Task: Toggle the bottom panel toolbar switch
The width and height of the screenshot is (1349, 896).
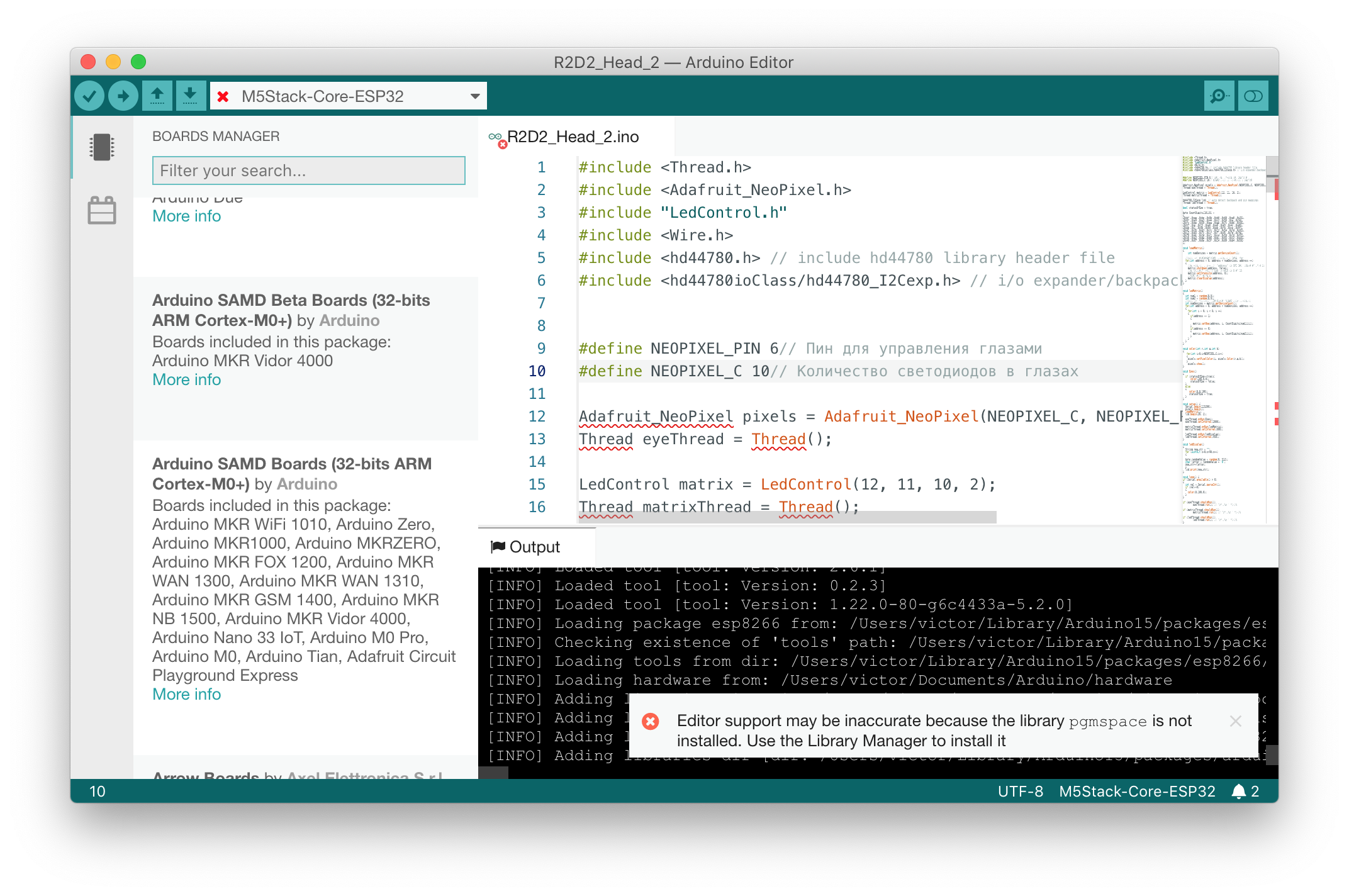Action: click(x=1253, y=96)
